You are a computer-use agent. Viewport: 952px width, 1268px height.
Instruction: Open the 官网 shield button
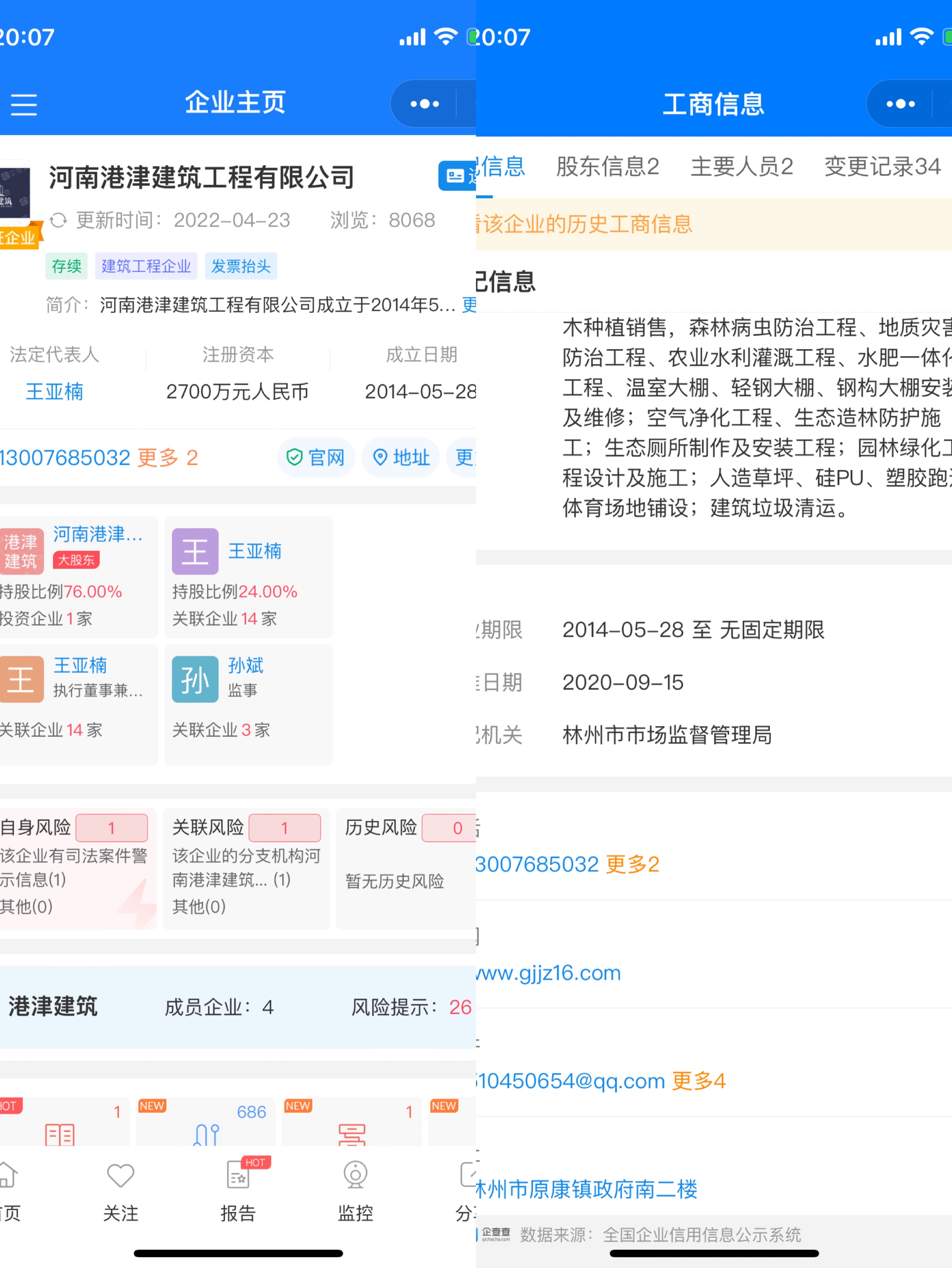(x=316, y=458)
